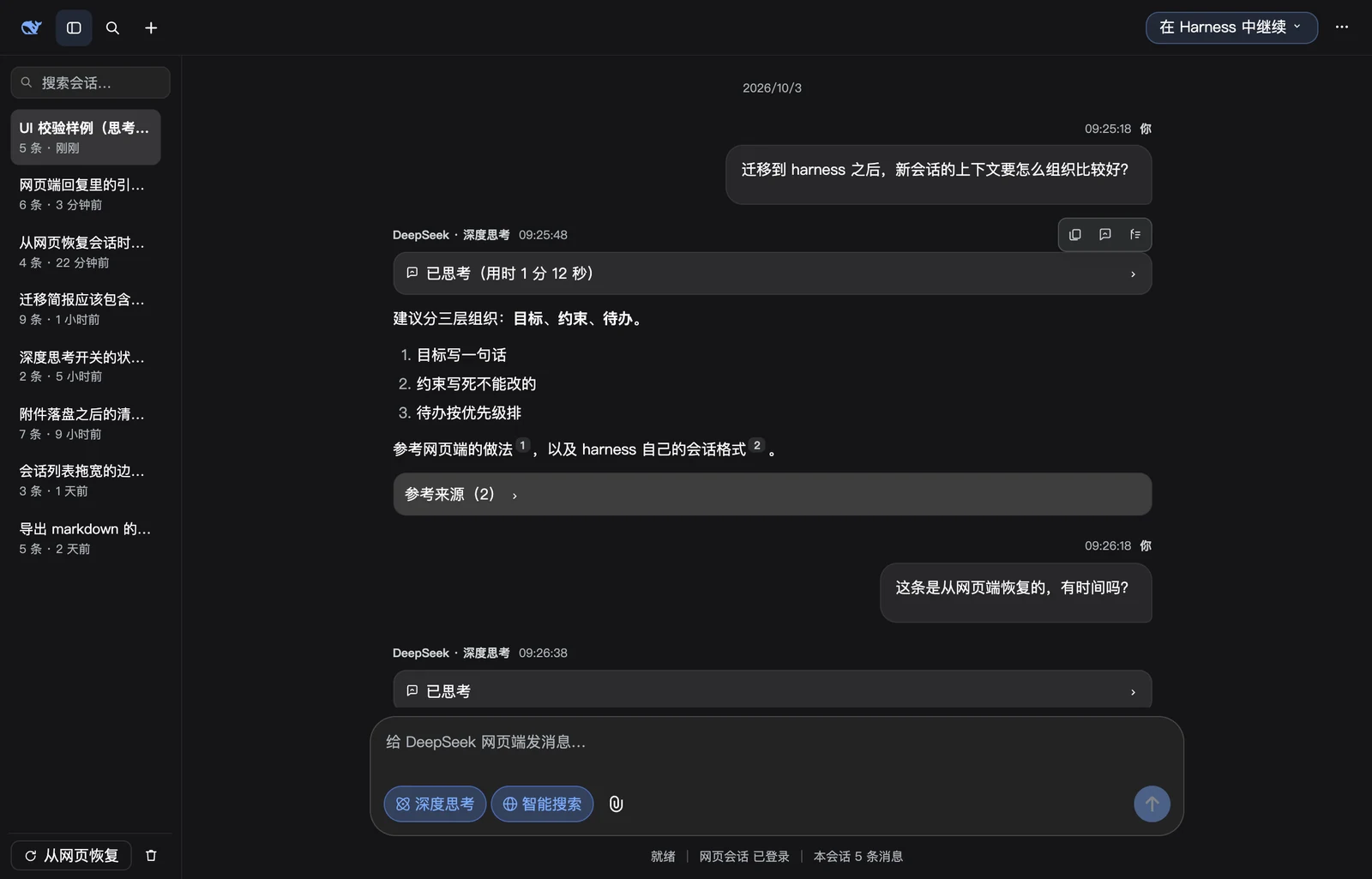Click the 从网页恢复 button
This screenshot has width=1372, height=879.
tap(71, 855)
